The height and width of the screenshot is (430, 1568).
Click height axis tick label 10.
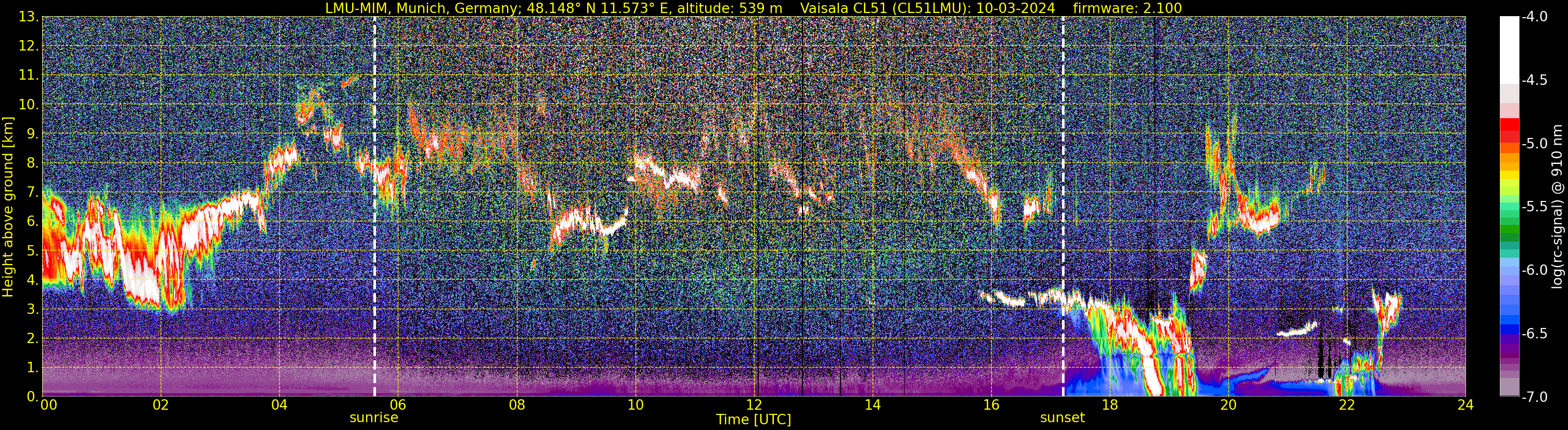click(x=28, y=105)
